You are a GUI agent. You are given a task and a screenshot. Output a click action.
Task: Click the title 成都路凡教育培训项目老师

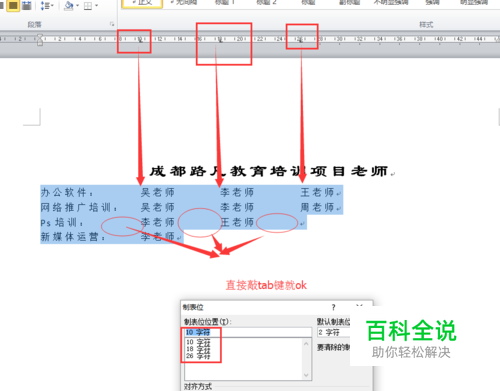(x=269, y=171)
